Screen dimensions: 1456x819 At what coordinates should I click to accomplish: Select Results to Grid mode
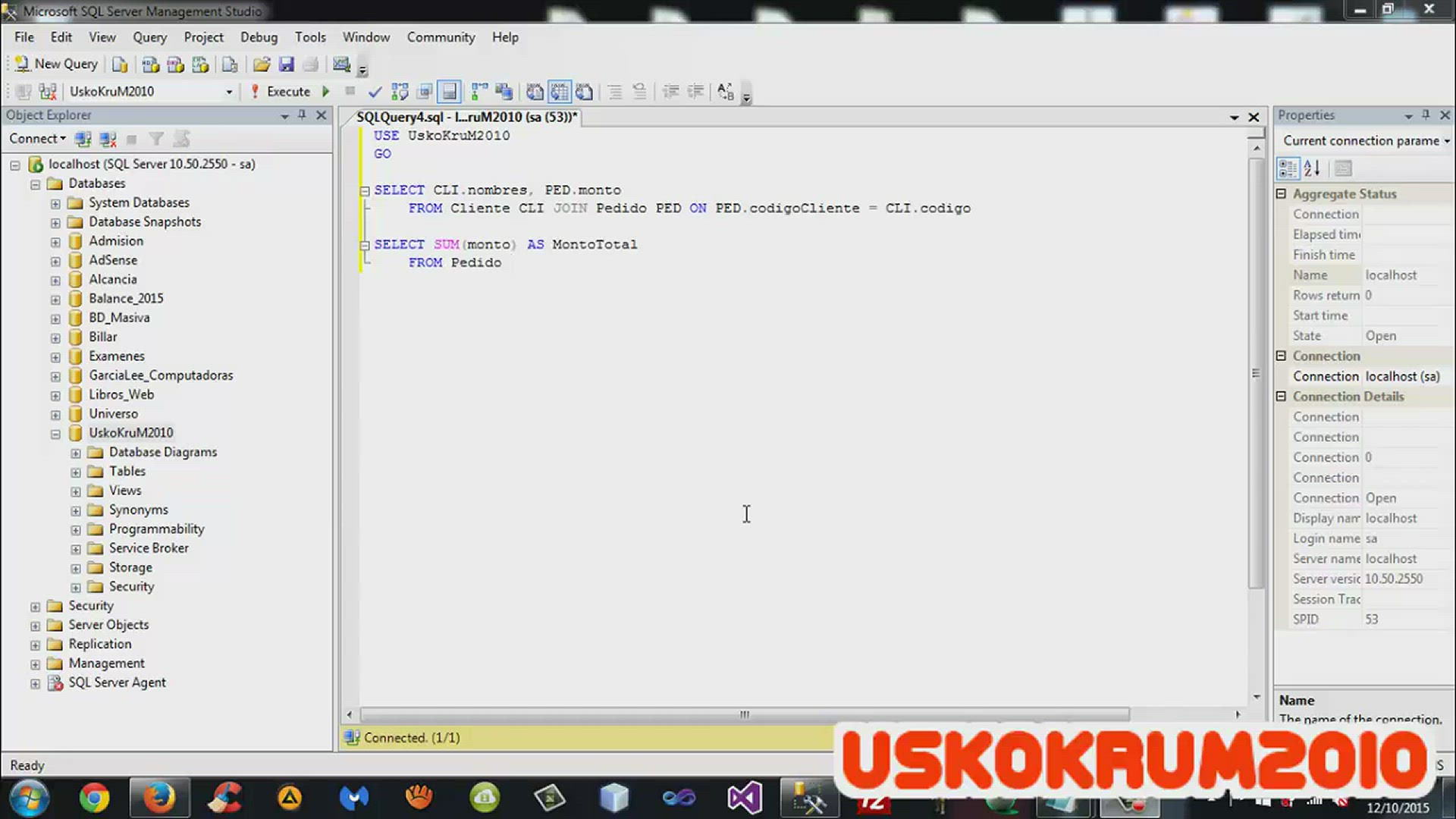[x=560, y=92]
